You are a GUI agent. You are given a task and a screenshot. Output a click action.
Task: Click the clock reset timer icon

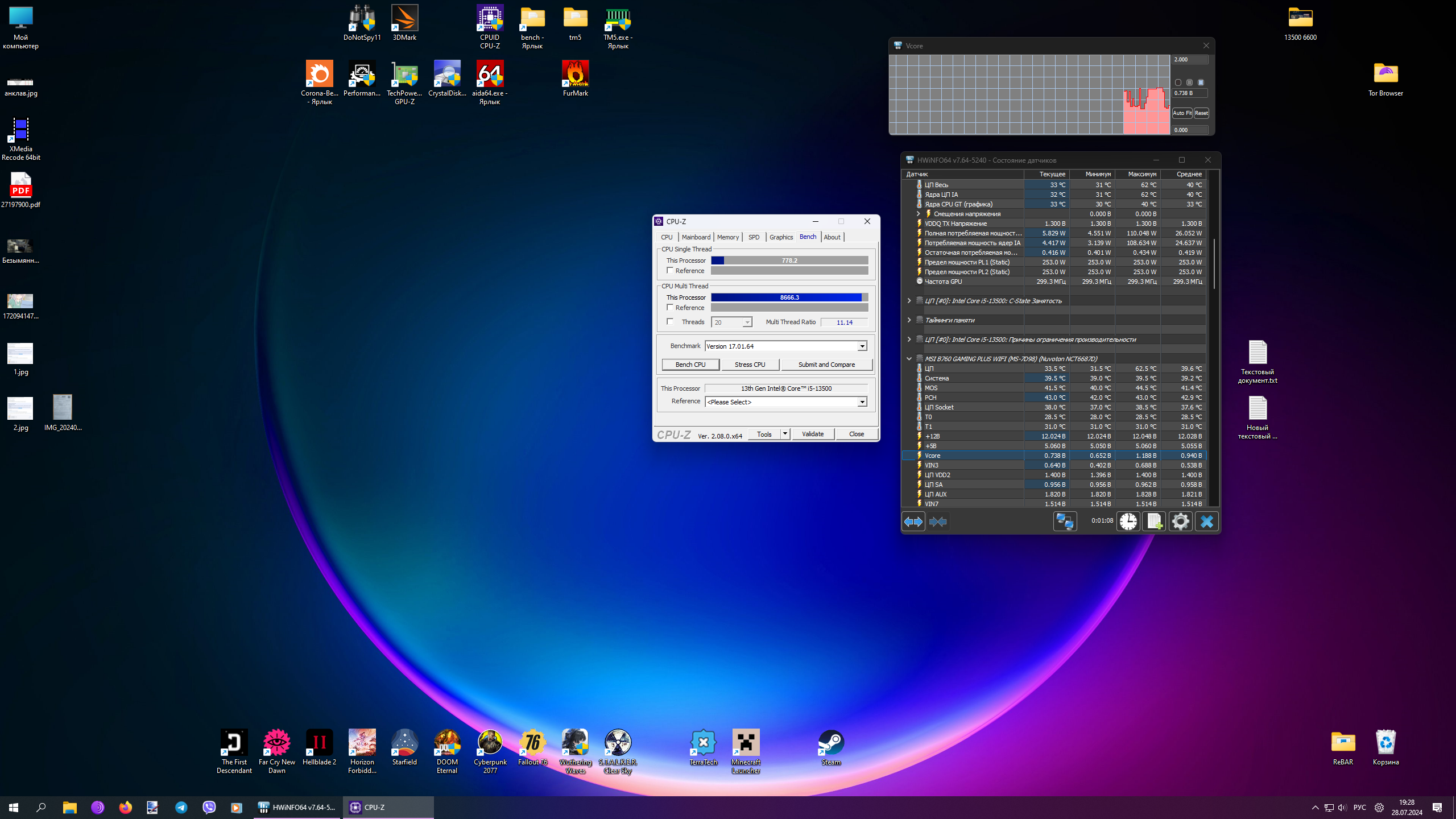tap(1128, 522)
